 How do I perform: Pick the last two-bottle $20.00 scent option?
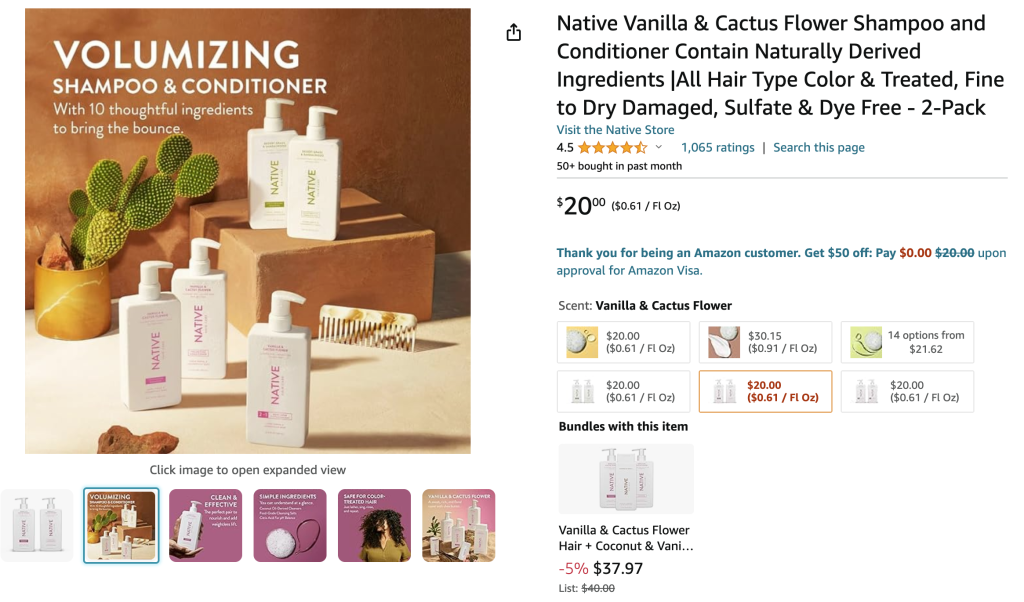(x=907, y=391)
